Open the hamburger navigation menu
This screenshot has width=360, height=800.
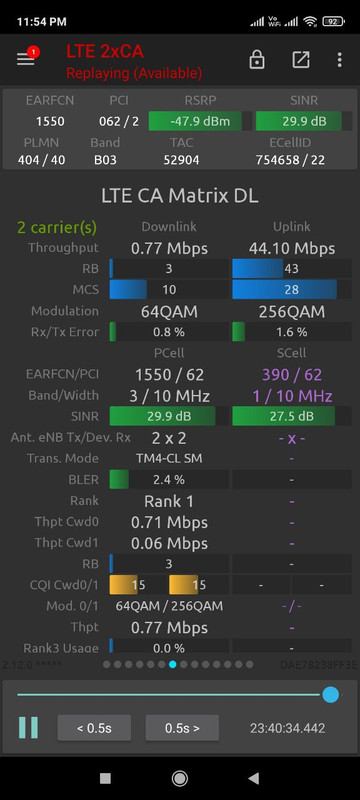click(25, 59)
